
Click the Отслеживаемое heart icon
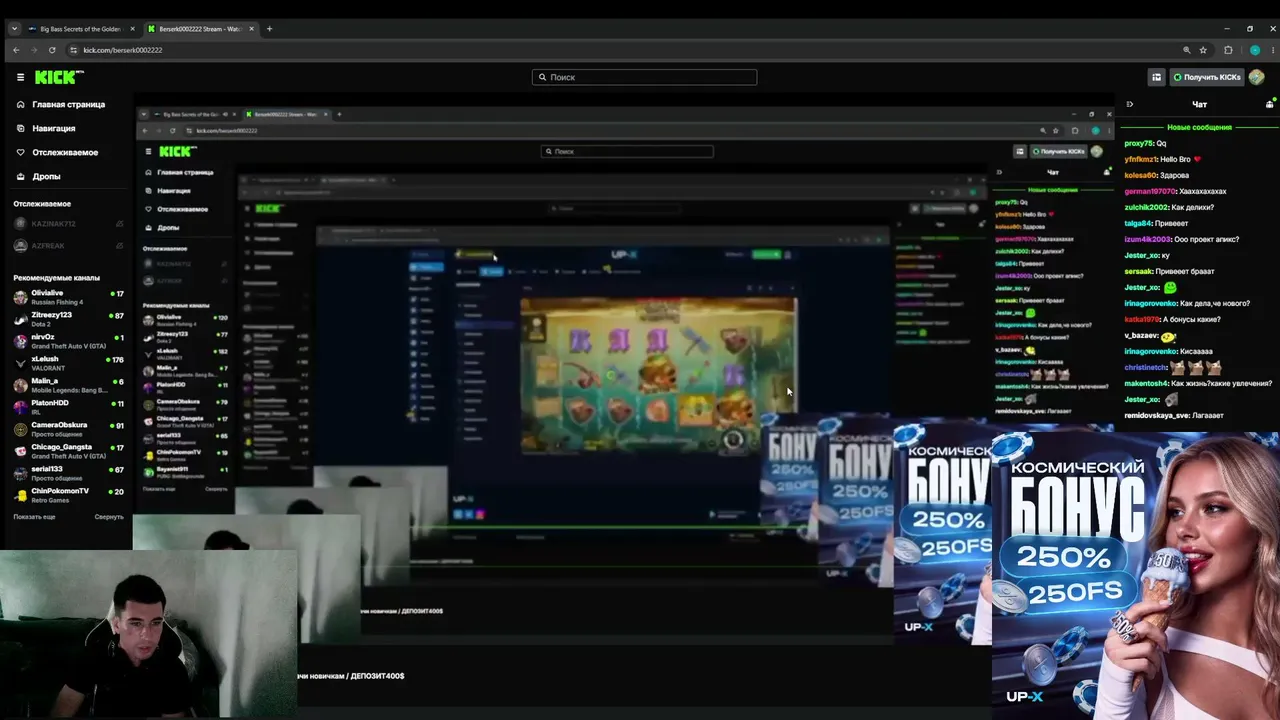20,152
